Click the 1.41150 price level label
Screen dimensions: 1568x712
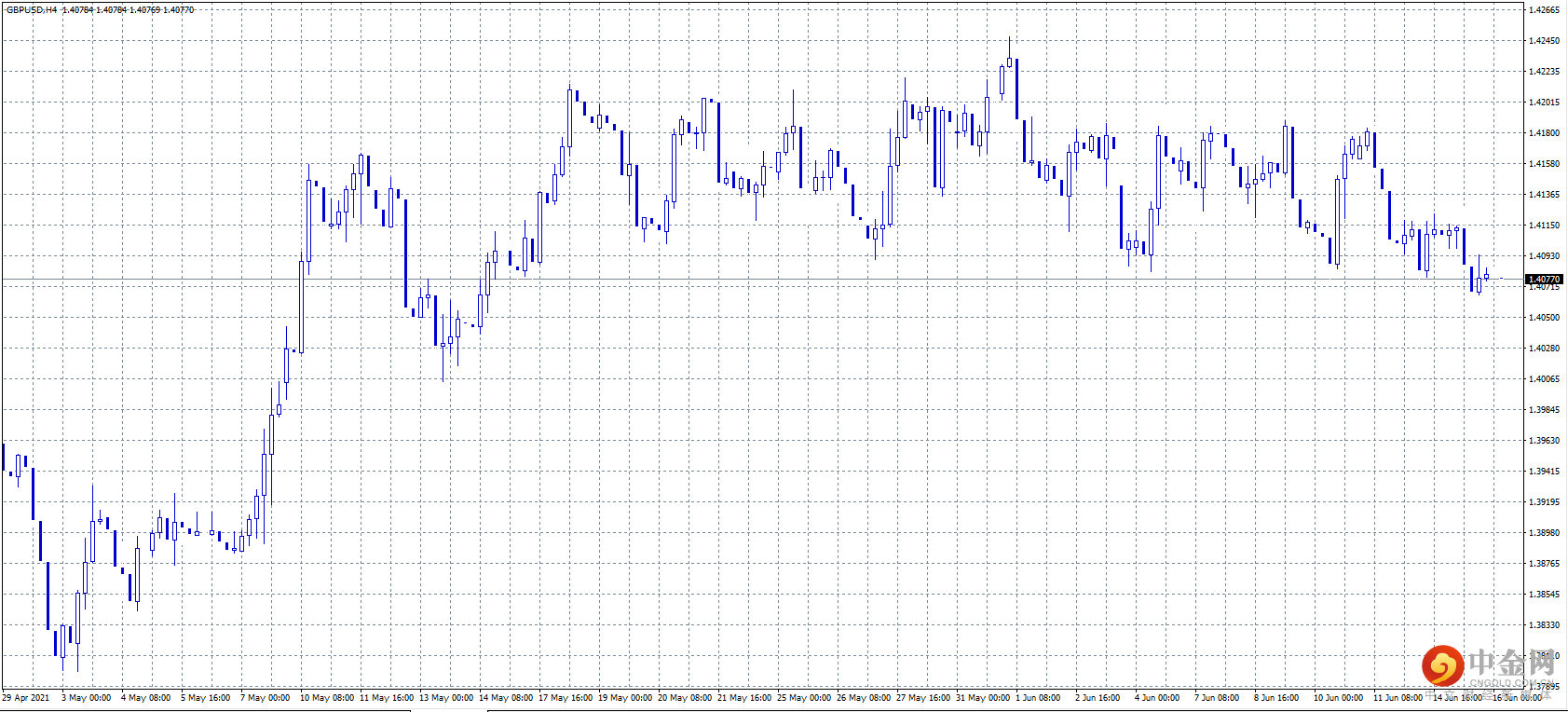[1544, 226]
